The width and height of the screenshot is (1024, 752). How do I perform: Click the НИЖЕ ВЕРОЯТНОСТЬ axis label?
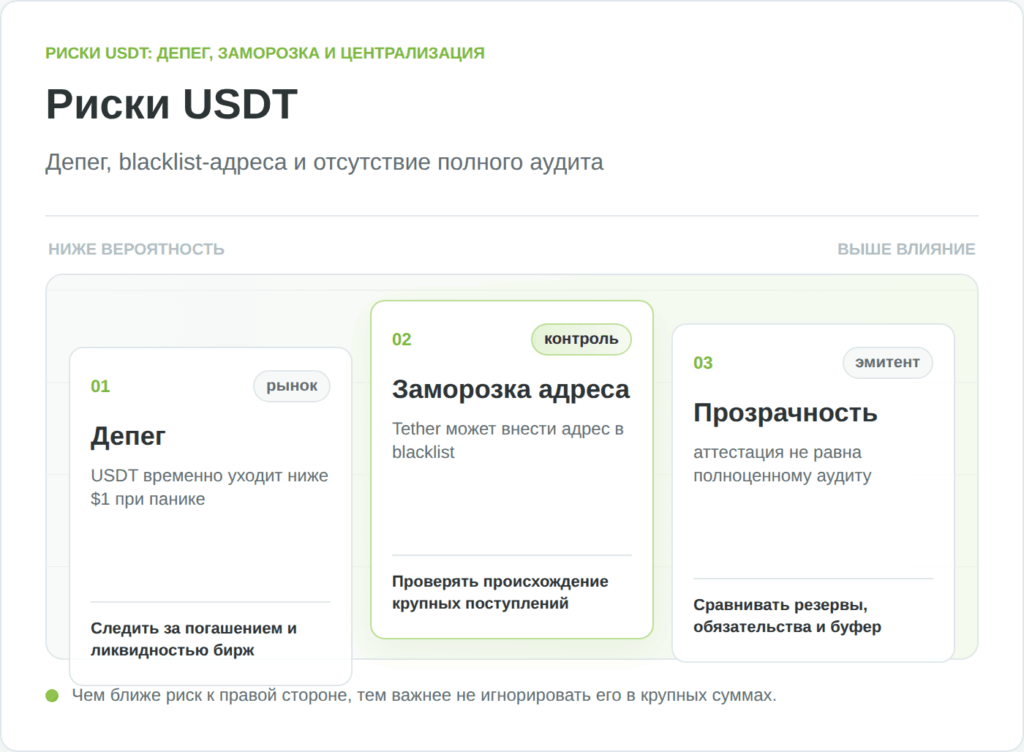tap(136, 249)
